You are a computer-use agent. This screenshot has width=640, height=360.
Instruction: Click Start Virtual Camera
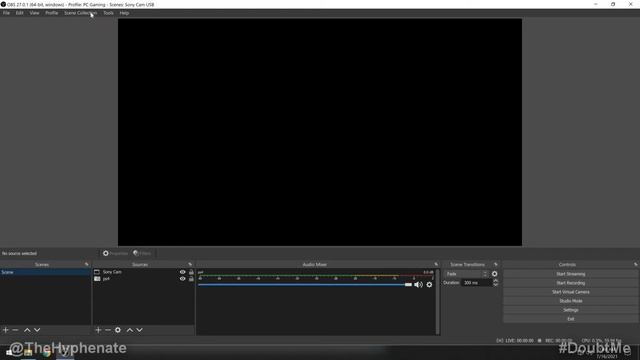[x=571, y=292]
